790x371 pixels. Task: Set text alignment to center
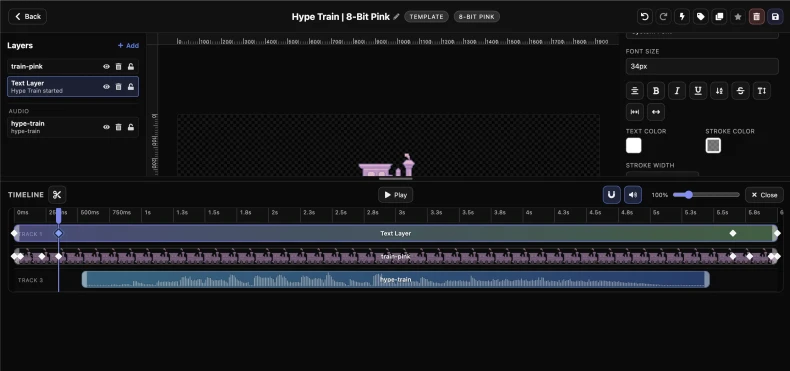click(x=634, y=91)
